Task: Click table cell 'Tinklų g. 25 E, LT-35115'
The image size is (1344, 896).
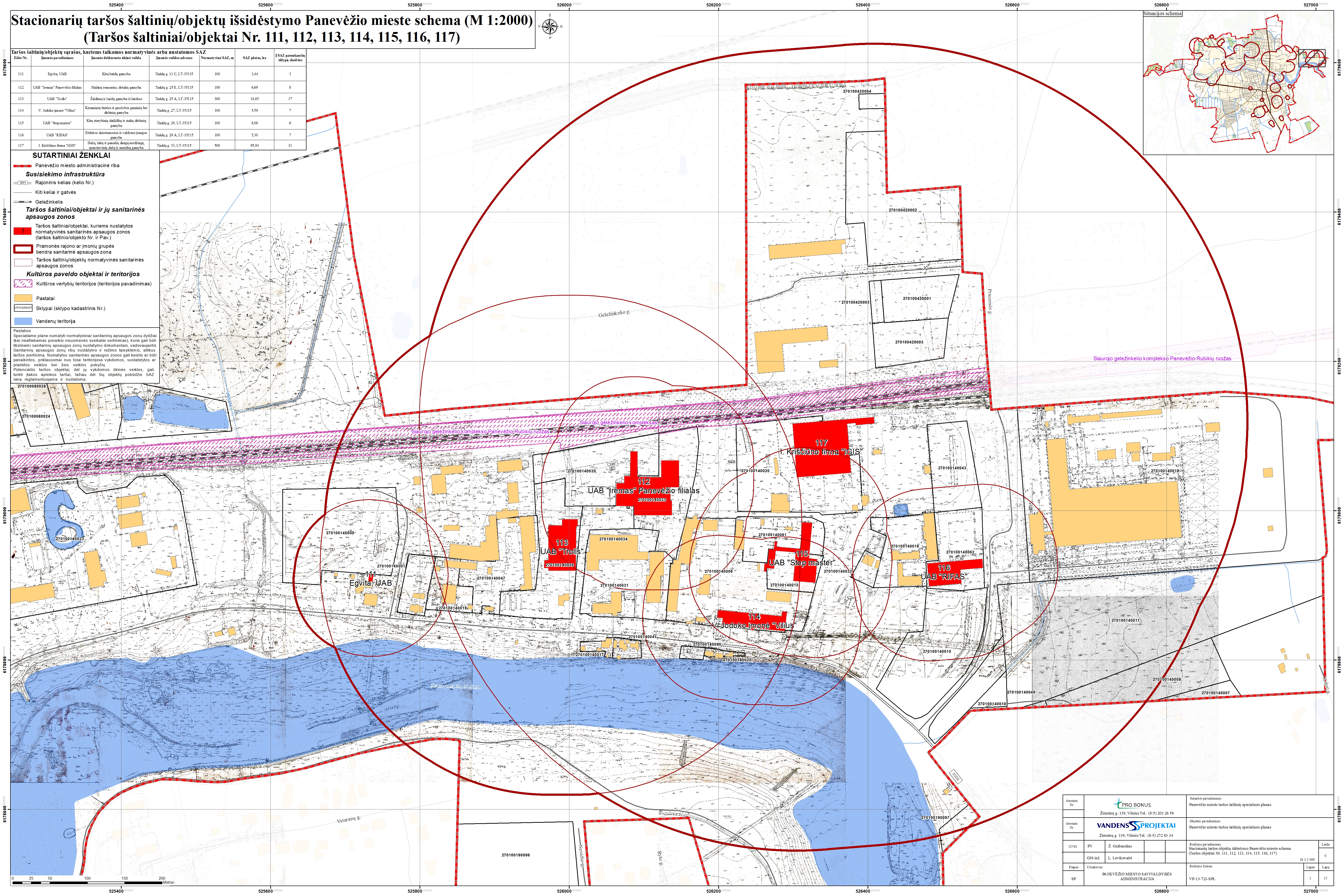Action: pyautogui.click(x=174, y=88)
